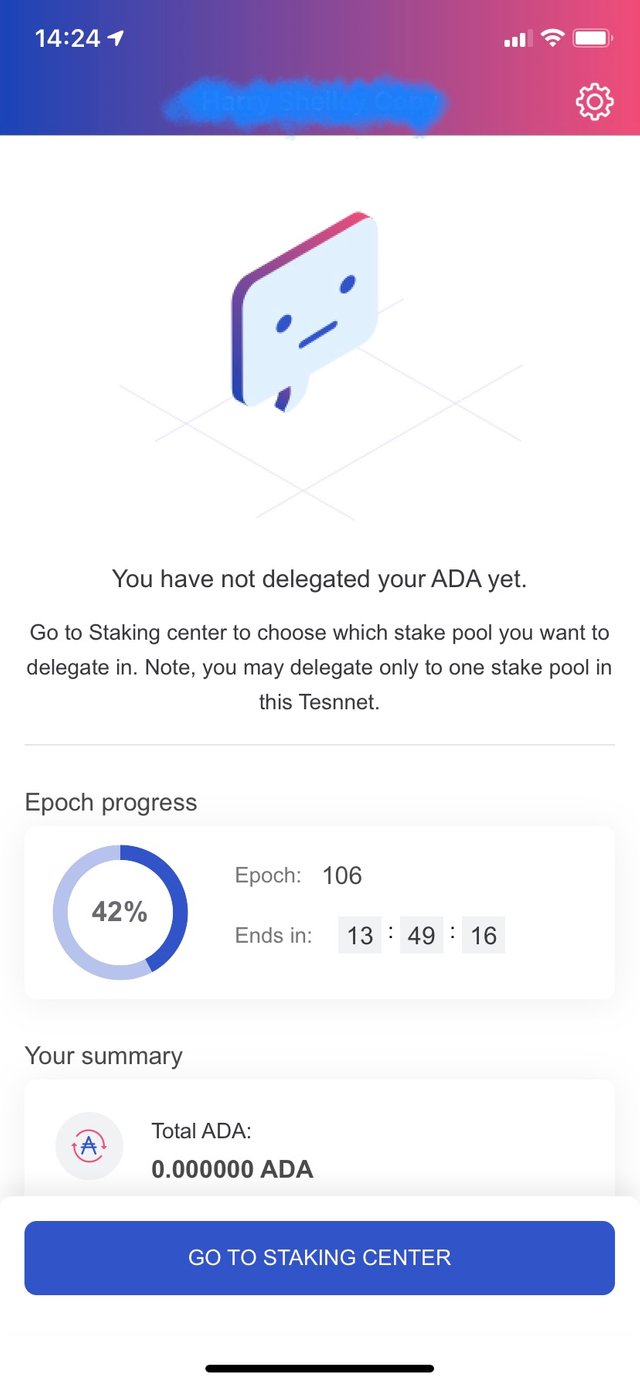
Task: Tap the "Your summary" section heading
Action: [103, 1056]
